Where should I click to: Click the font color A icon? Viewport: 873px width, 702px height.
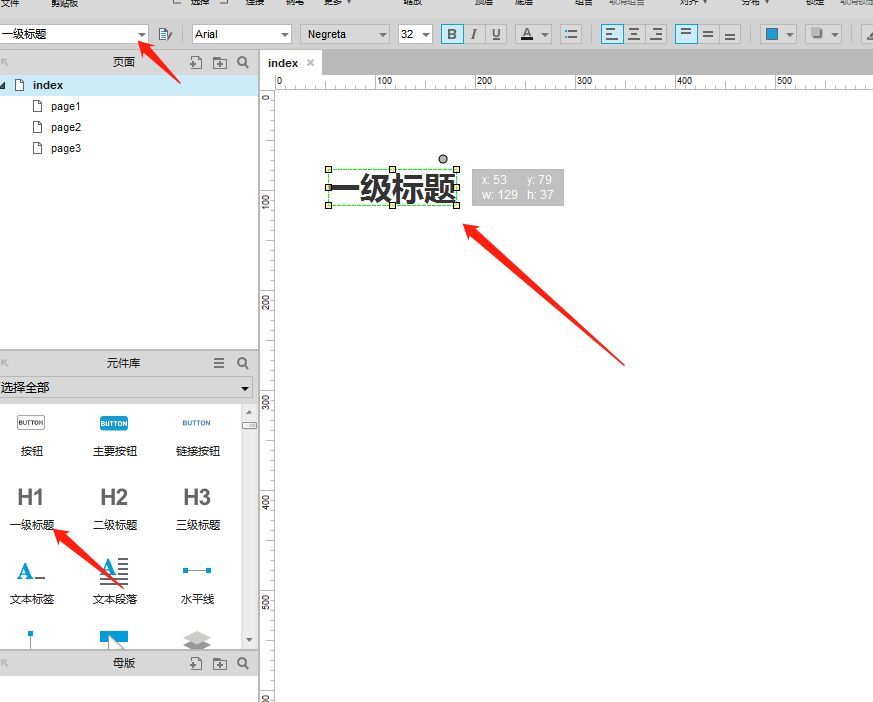[x=527, y=35]
